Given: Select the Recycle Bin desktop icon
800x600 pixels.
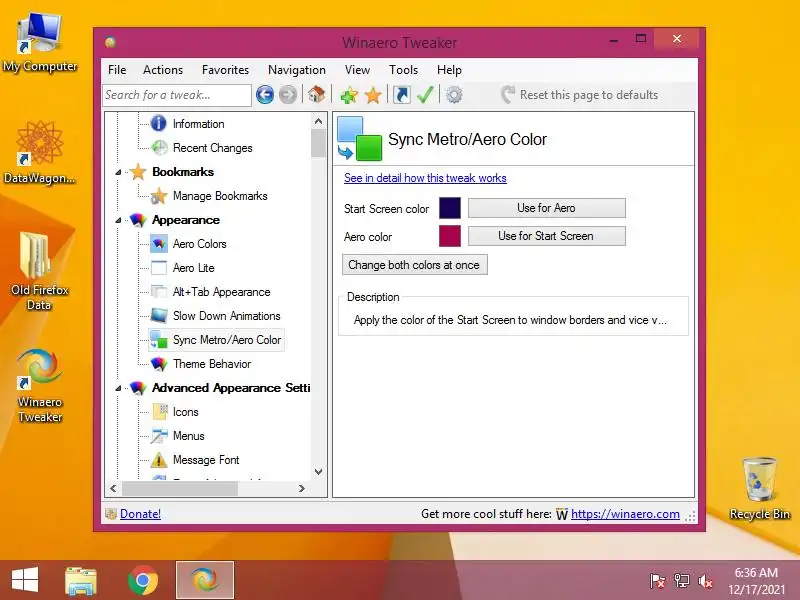Looking at the screenshot, I should point(760,488).
